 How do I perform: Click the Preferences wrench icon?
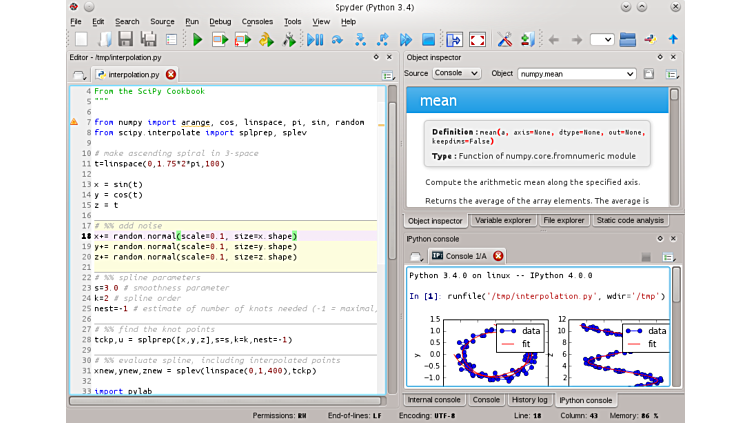pos(505,40)
